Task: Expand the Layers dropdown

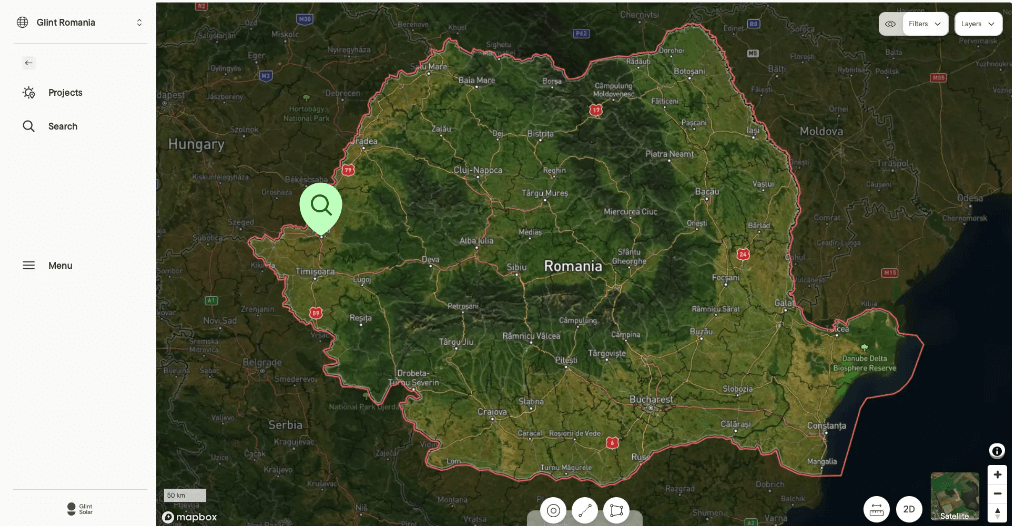Action: point(978,24)
